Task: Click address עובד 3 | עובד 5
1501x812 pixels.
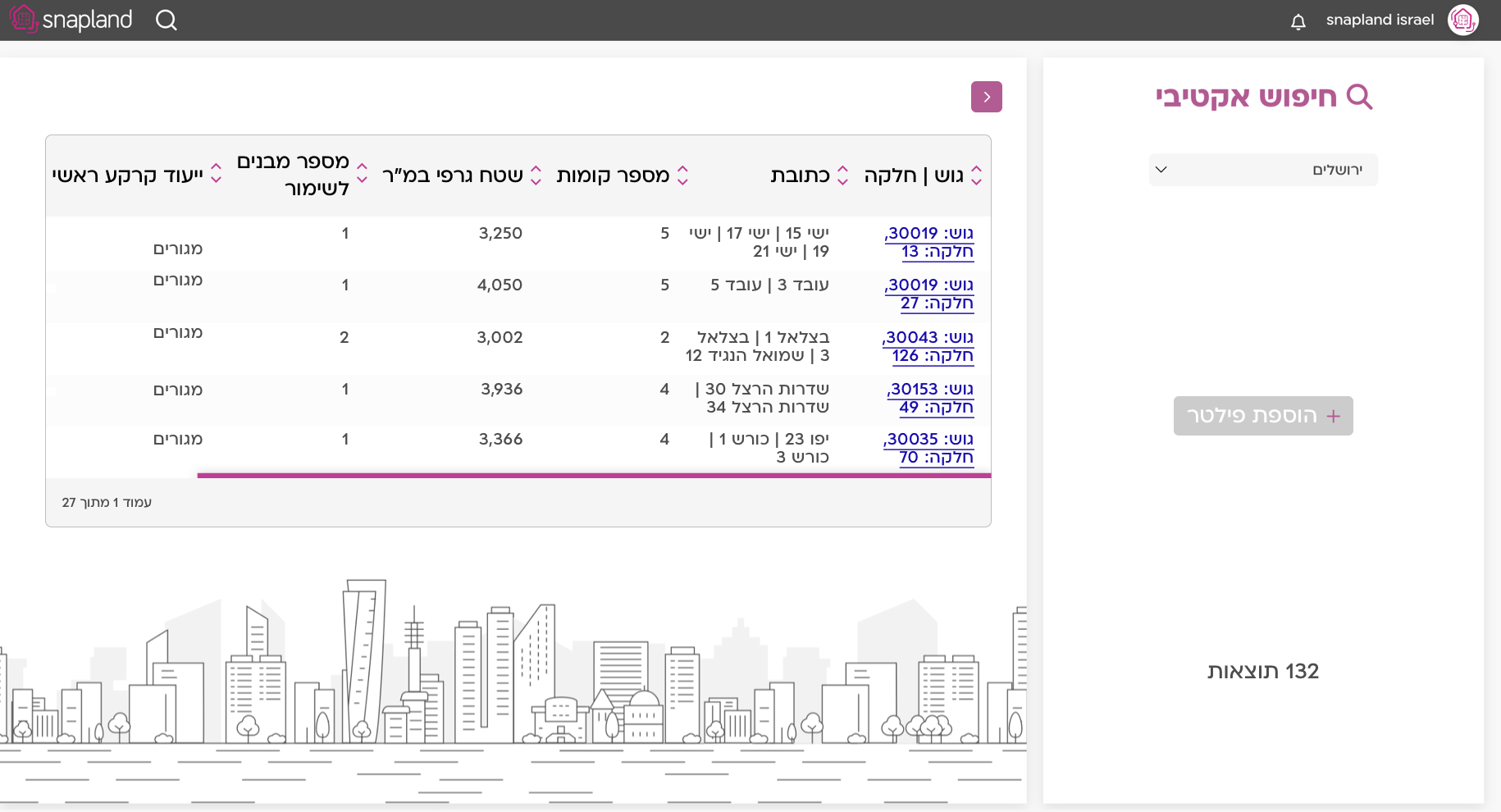Action: pos(769,285)
